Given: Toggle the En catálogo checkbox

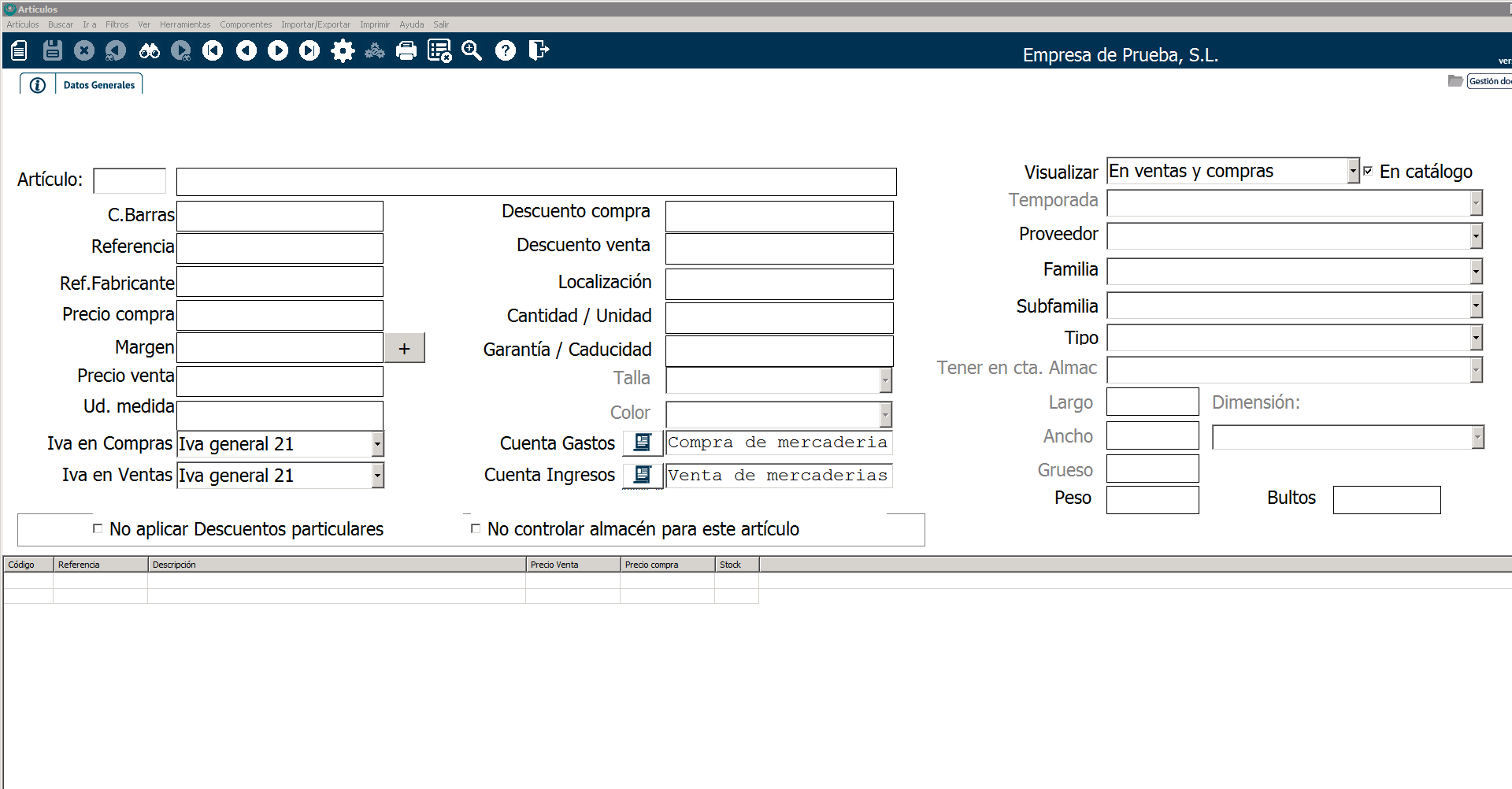Looking at the screenshot, I should (1368, 171).
